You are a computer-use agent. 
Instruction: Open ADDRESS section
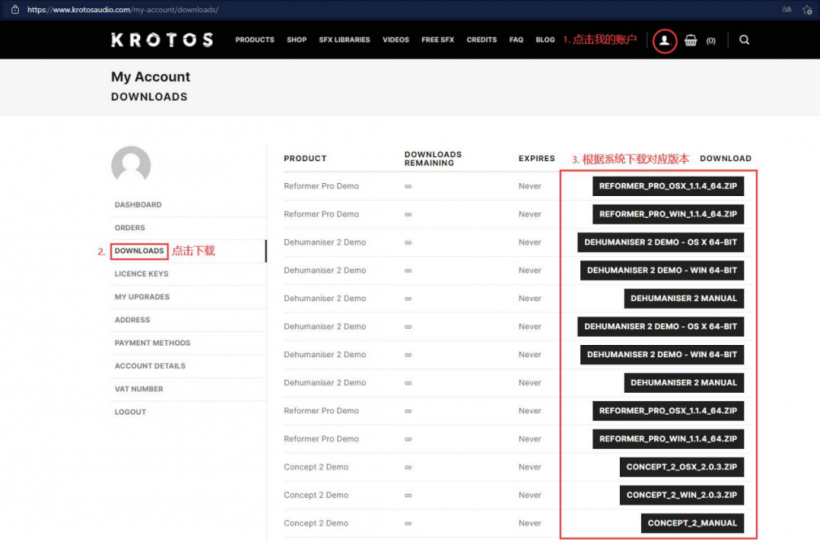click(x=132, y=320)
